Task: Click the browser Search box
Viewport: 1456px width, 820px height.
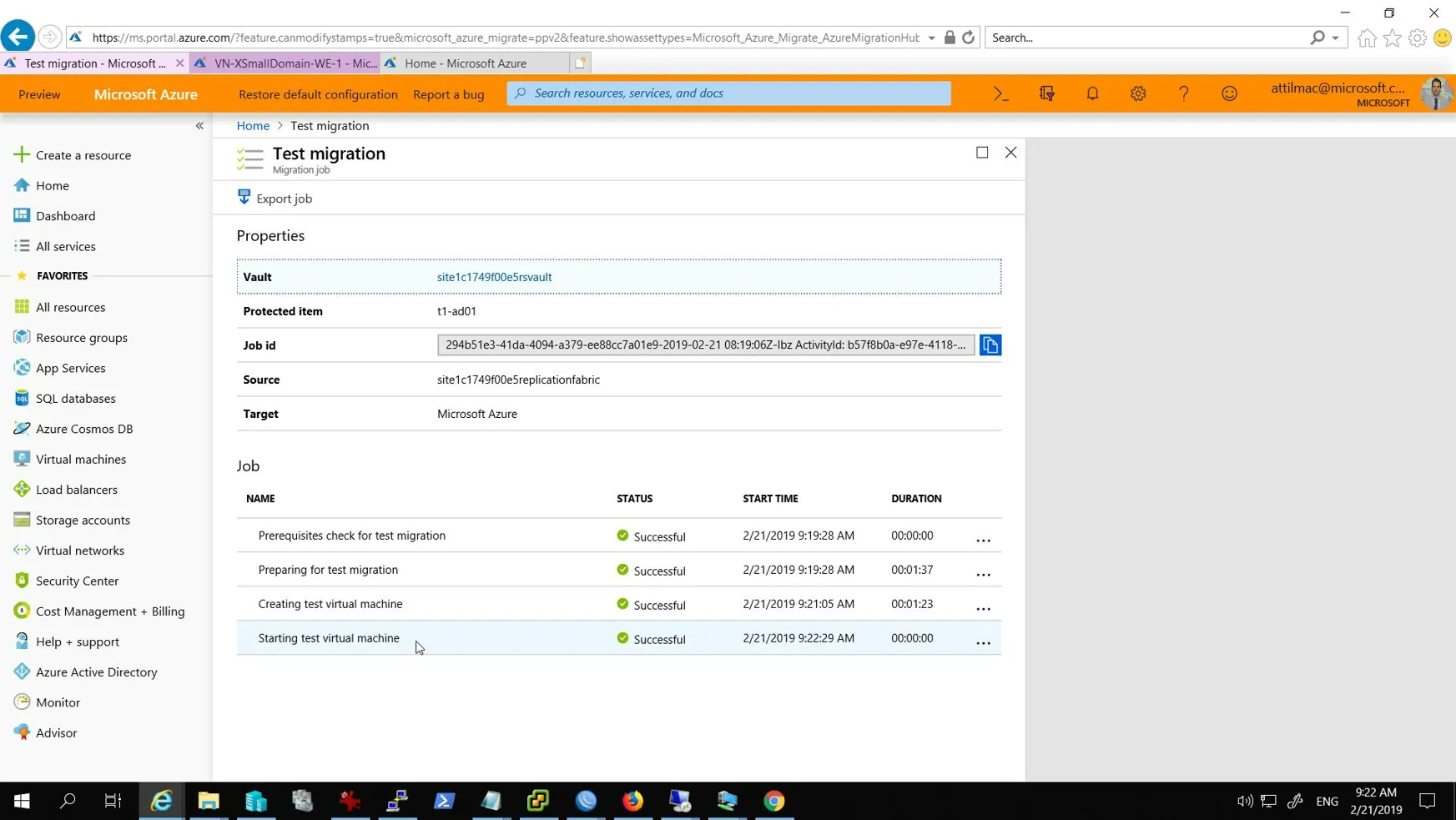Action: 1146,38
